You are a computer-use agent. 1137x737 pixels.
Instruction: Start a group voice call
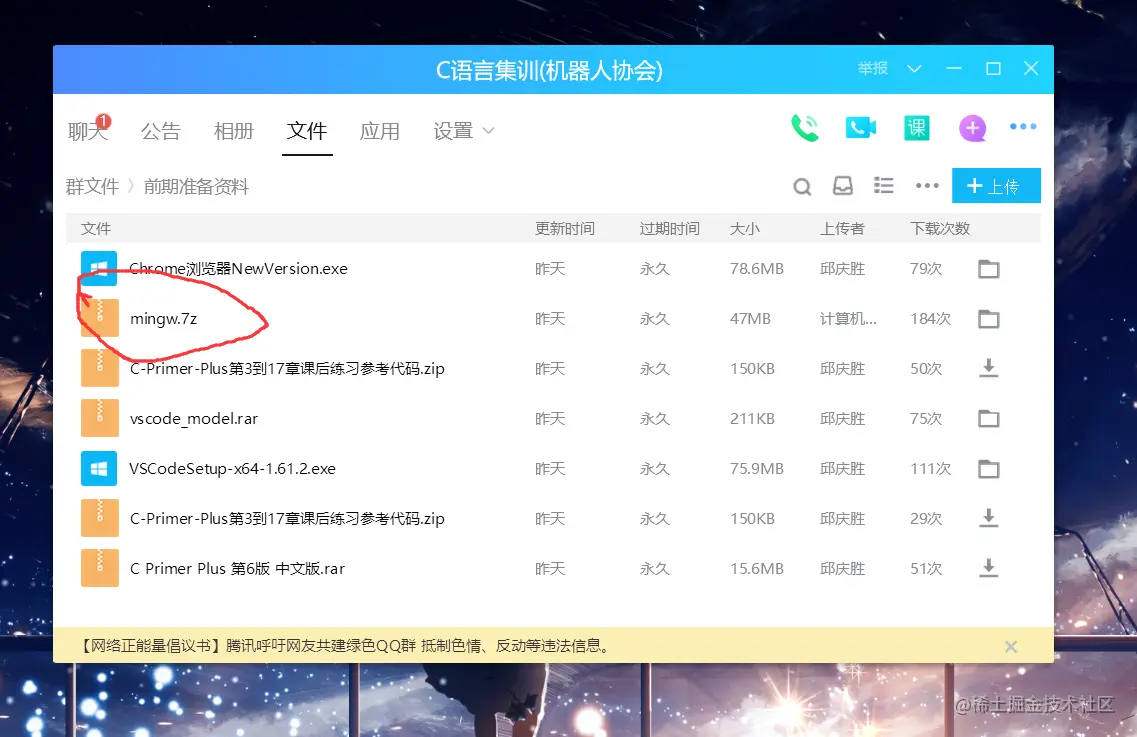click(x=805, y=127)
